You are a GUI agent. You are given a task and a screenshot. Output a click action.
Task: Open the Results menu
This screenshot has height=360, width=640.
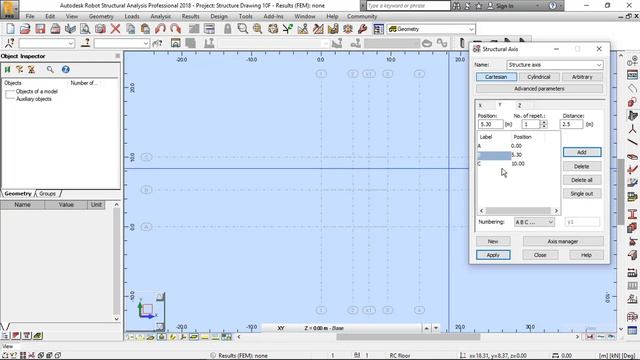(190, 16)
